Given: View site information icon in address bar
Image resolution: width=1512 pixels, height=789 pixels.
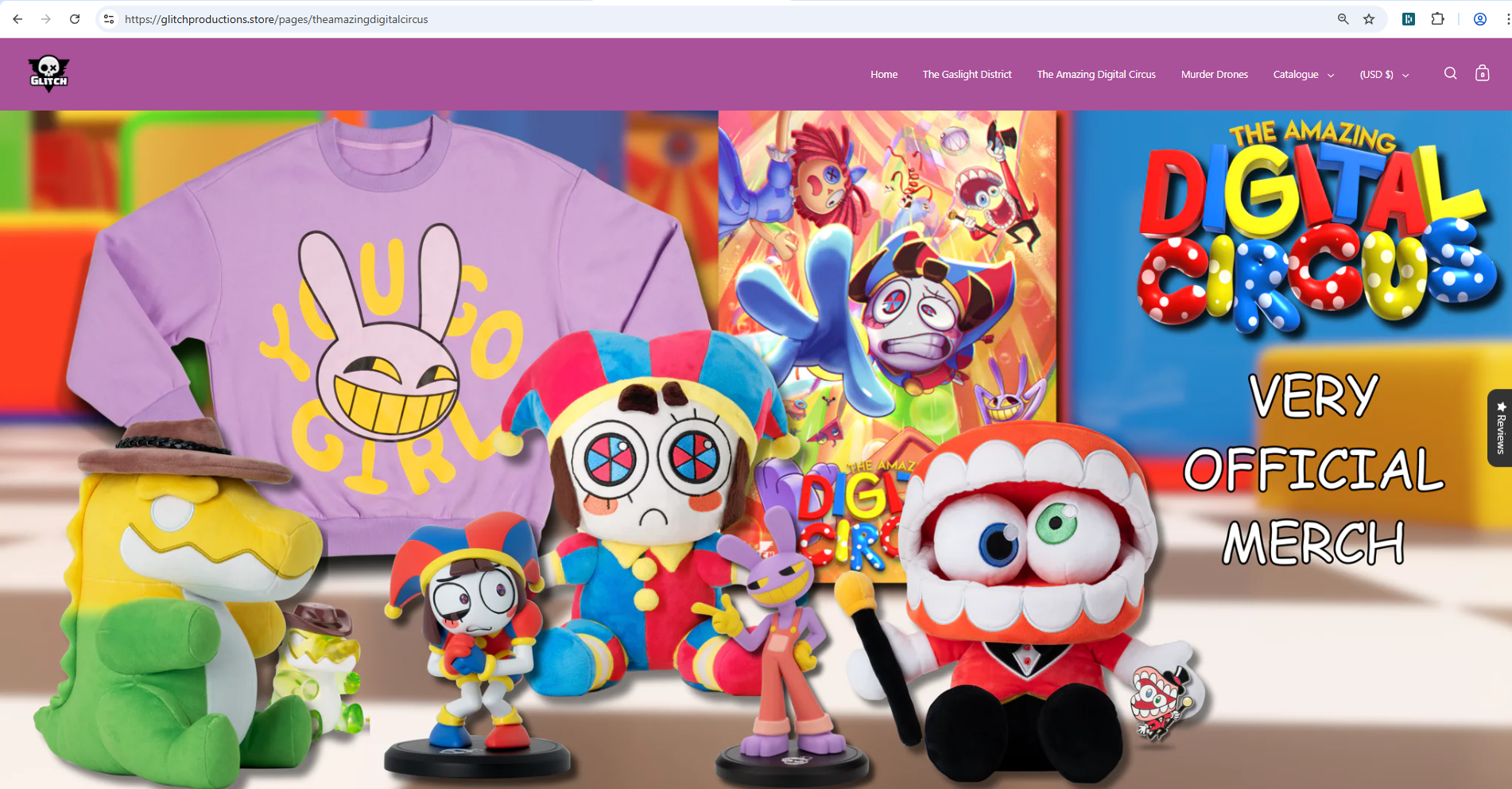Looking at the screenshot, I should [109, 19].
